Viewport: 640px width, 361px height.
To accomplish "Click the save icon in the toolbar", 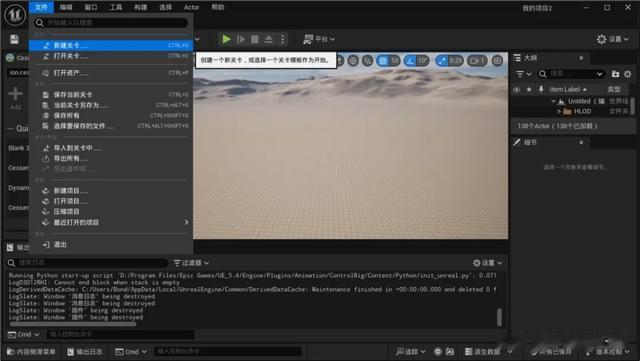I will click(15, 39).
